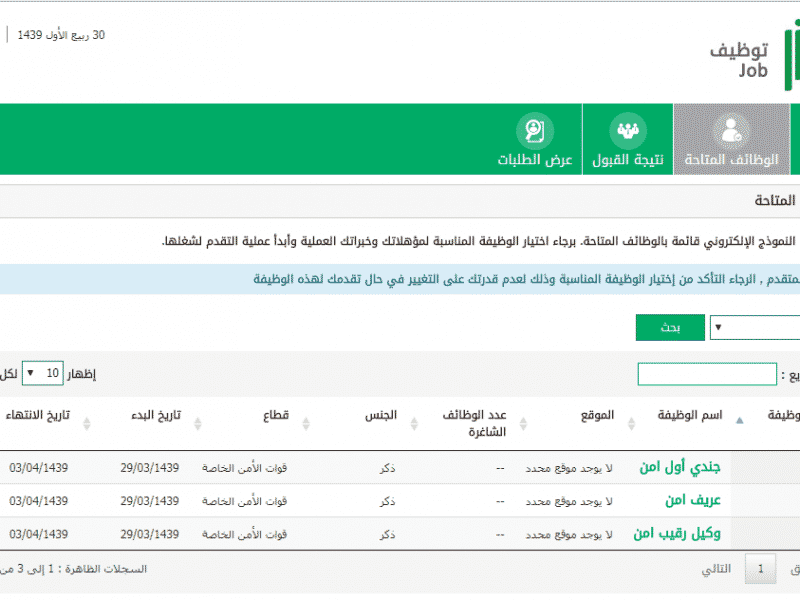
Task: Go to the عرض الطلبات tab
Action: point(535,139)
